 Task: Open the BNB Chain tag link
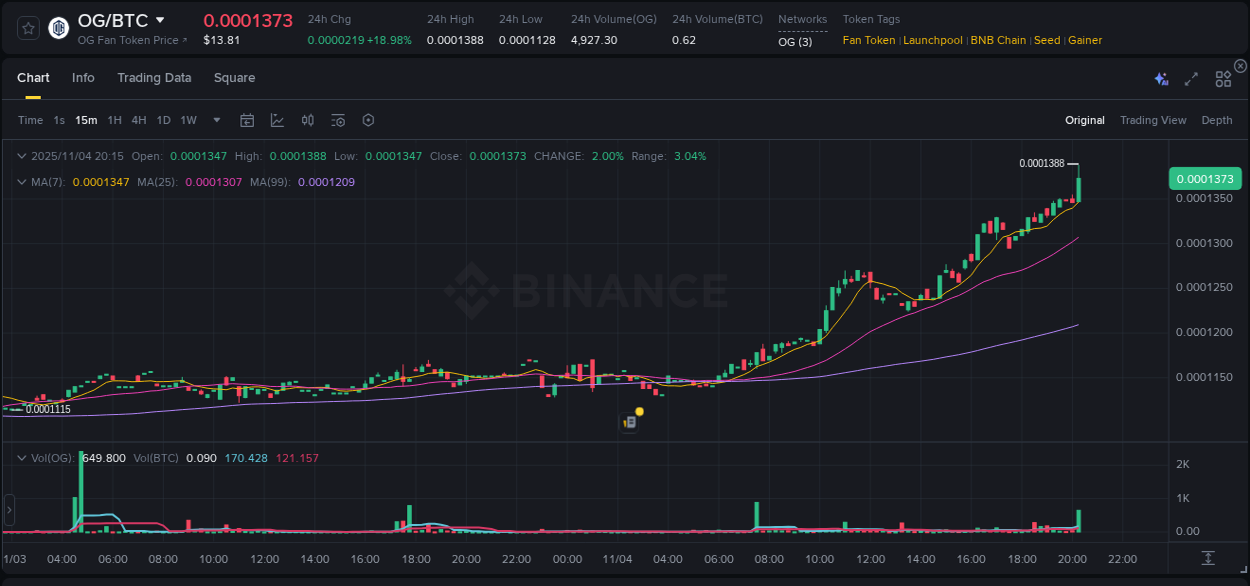(998, 40)
